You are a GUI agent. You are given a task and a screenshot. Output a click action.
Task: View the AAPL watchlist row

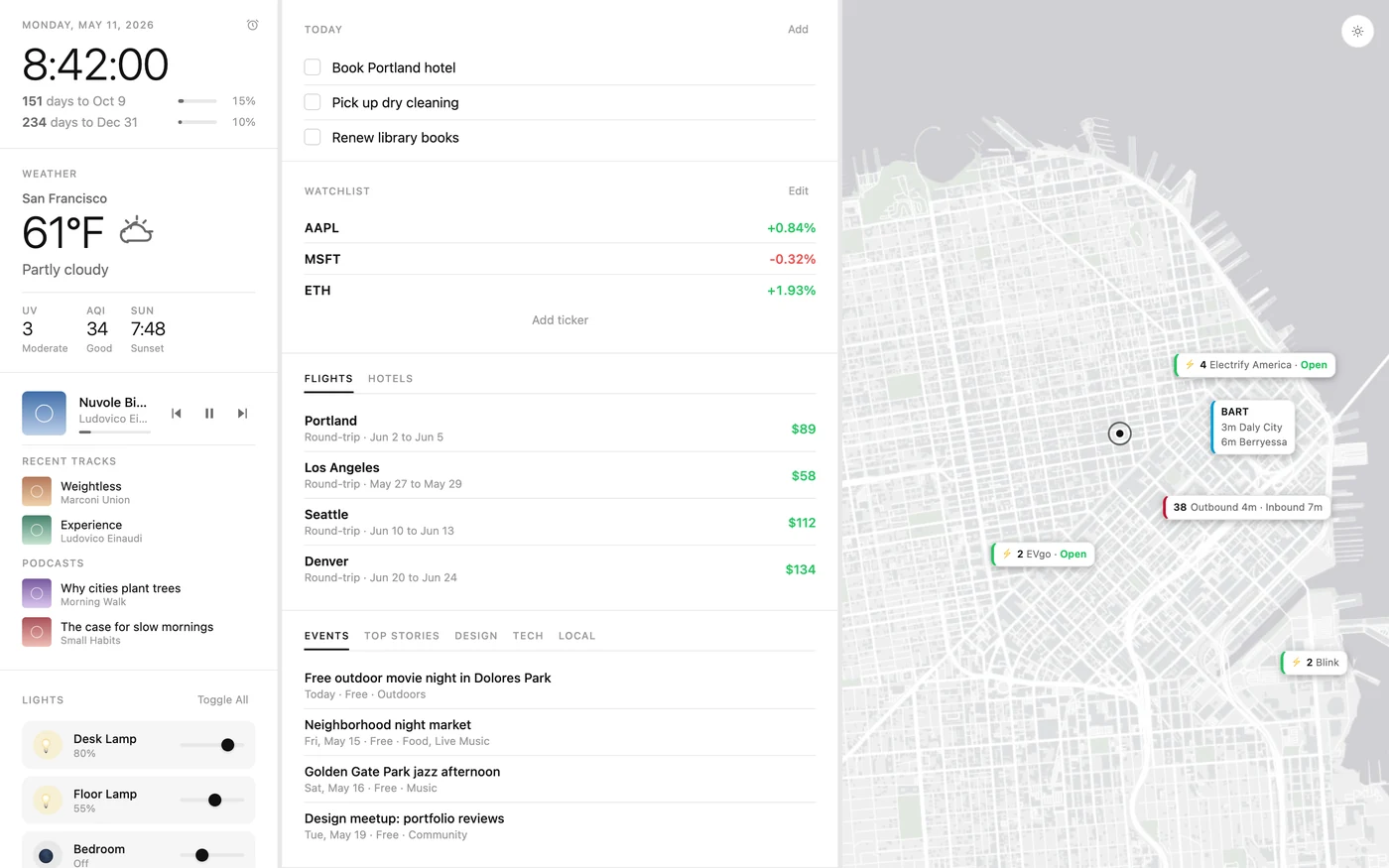(560, 228)
